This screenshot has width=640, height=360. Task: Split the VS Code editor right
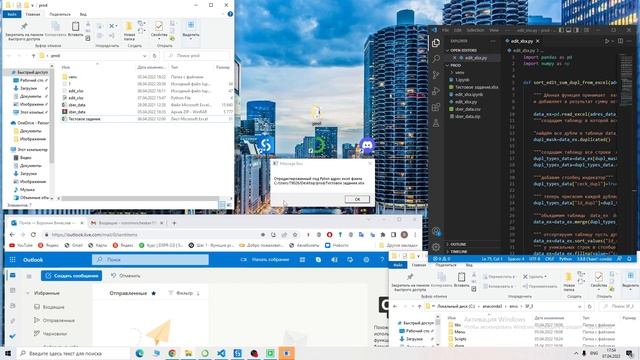point(620,41)
